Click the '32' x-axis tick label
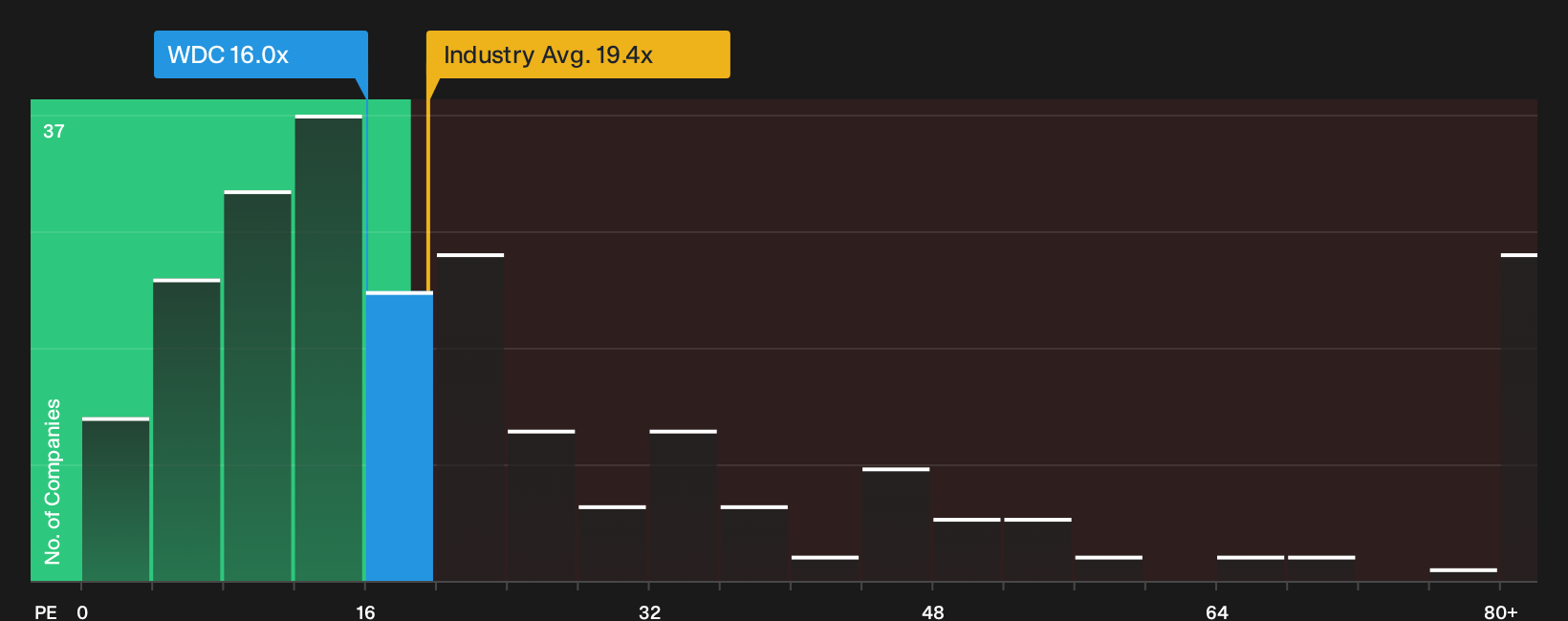Screen dimensions: 1568x621 [649, 612]
